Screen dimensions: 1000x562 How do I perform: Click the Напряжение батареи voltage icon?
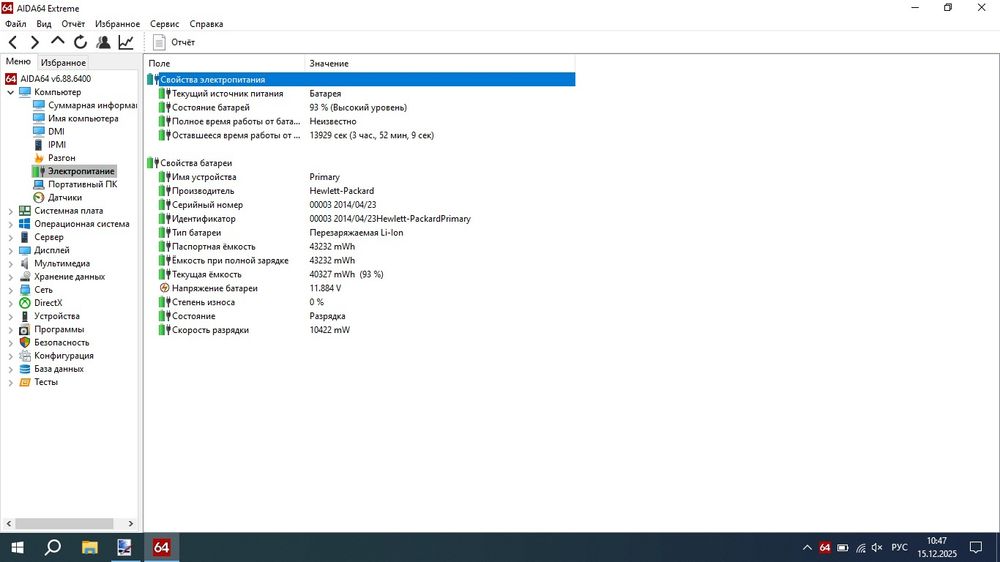(x=165, y=288)
